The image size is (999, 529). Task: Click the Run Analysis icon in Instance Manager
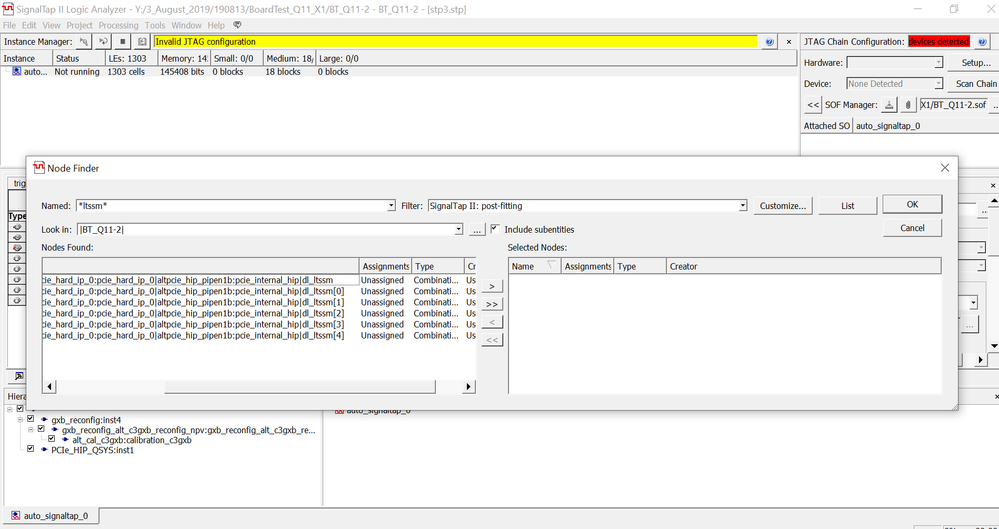coord(85,42)
